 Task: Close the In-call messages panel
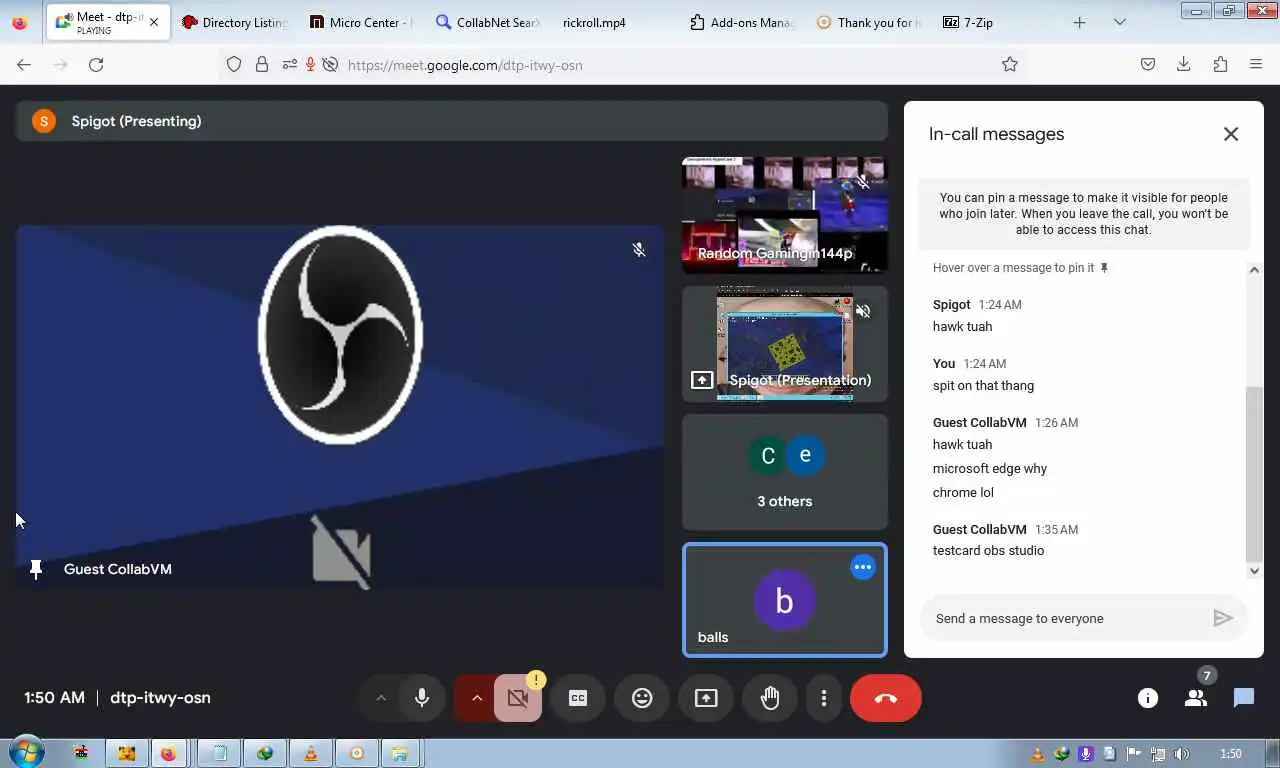[x=1231, y=134]
